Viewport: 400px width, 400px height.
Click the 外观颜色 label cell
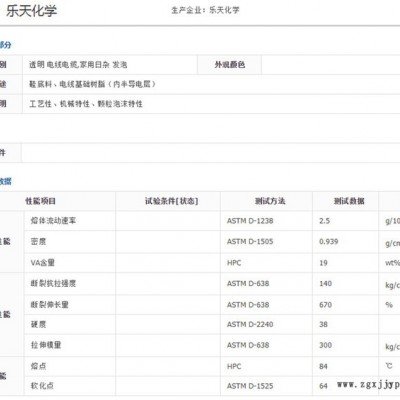[230, 65]
